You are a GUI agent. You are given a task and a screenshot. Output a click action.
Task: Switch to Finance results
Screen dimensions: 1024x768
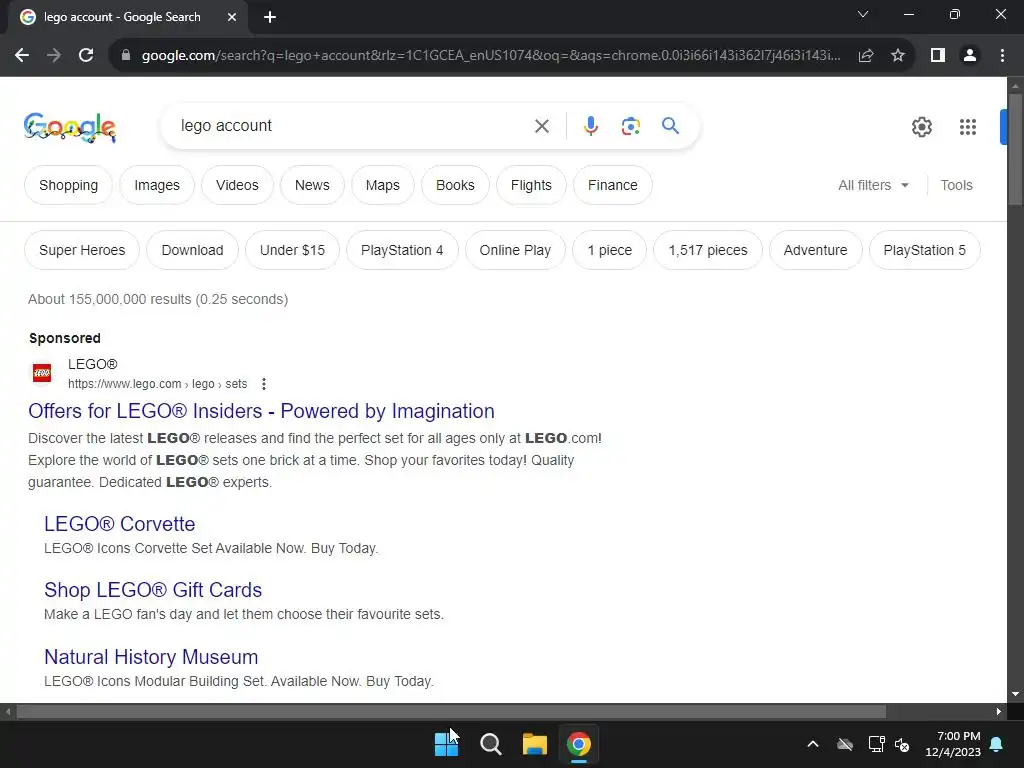(613, 185)
